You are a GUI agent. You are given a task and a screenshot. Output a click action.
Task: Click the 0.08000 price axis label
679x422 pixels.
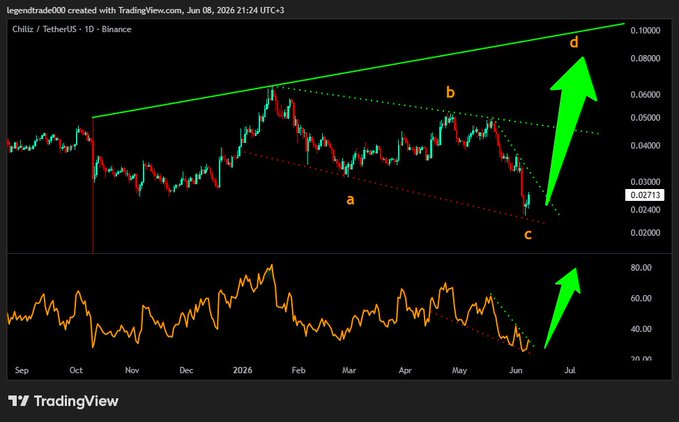645,58
